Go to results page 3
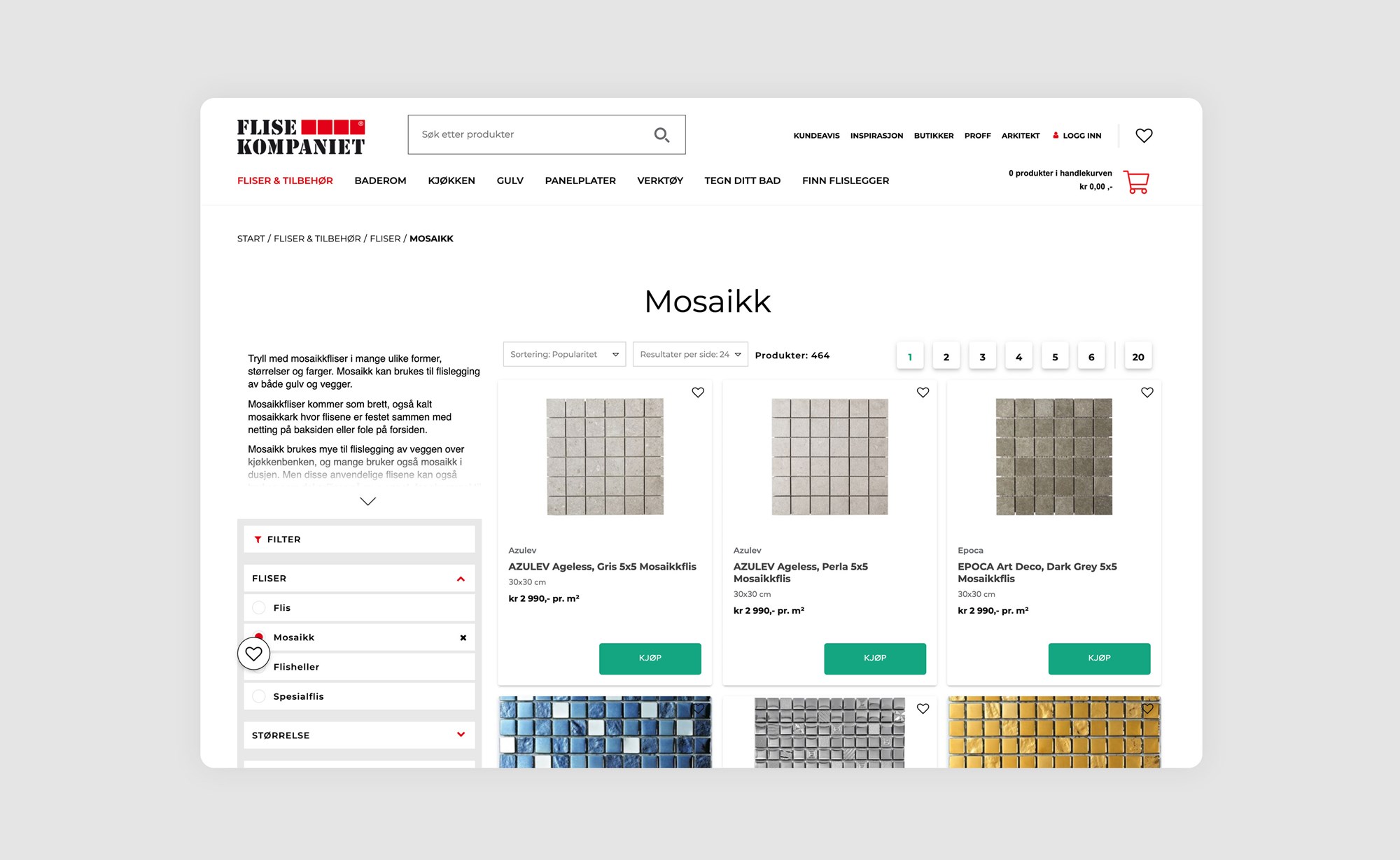1400x860 pixels. [x=983, y=356]
